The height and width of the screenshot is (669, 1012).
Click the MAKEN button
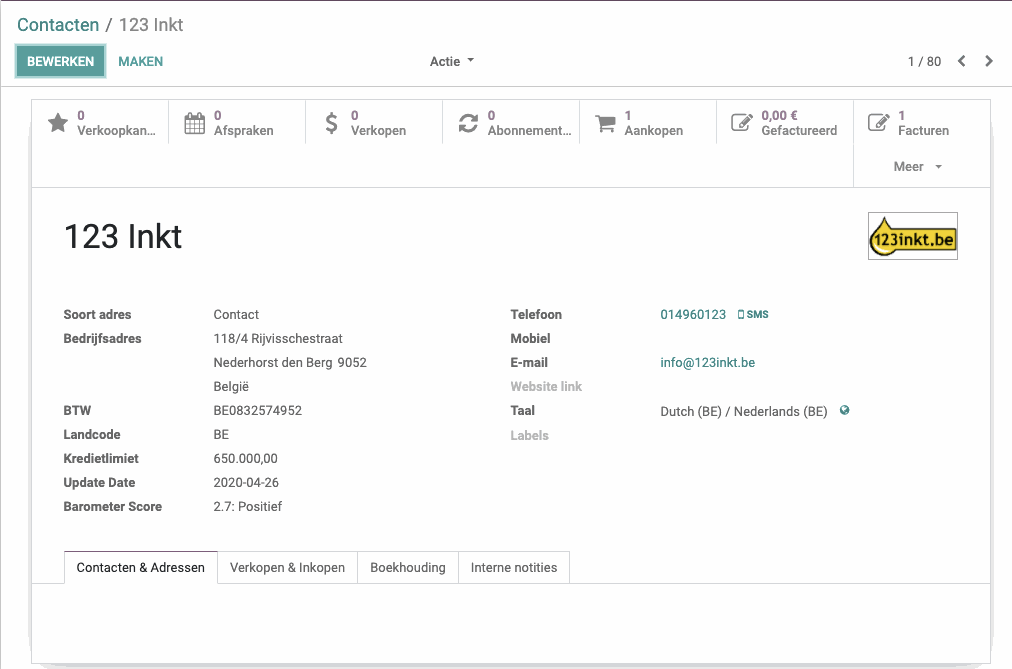[x=141, y=61]
